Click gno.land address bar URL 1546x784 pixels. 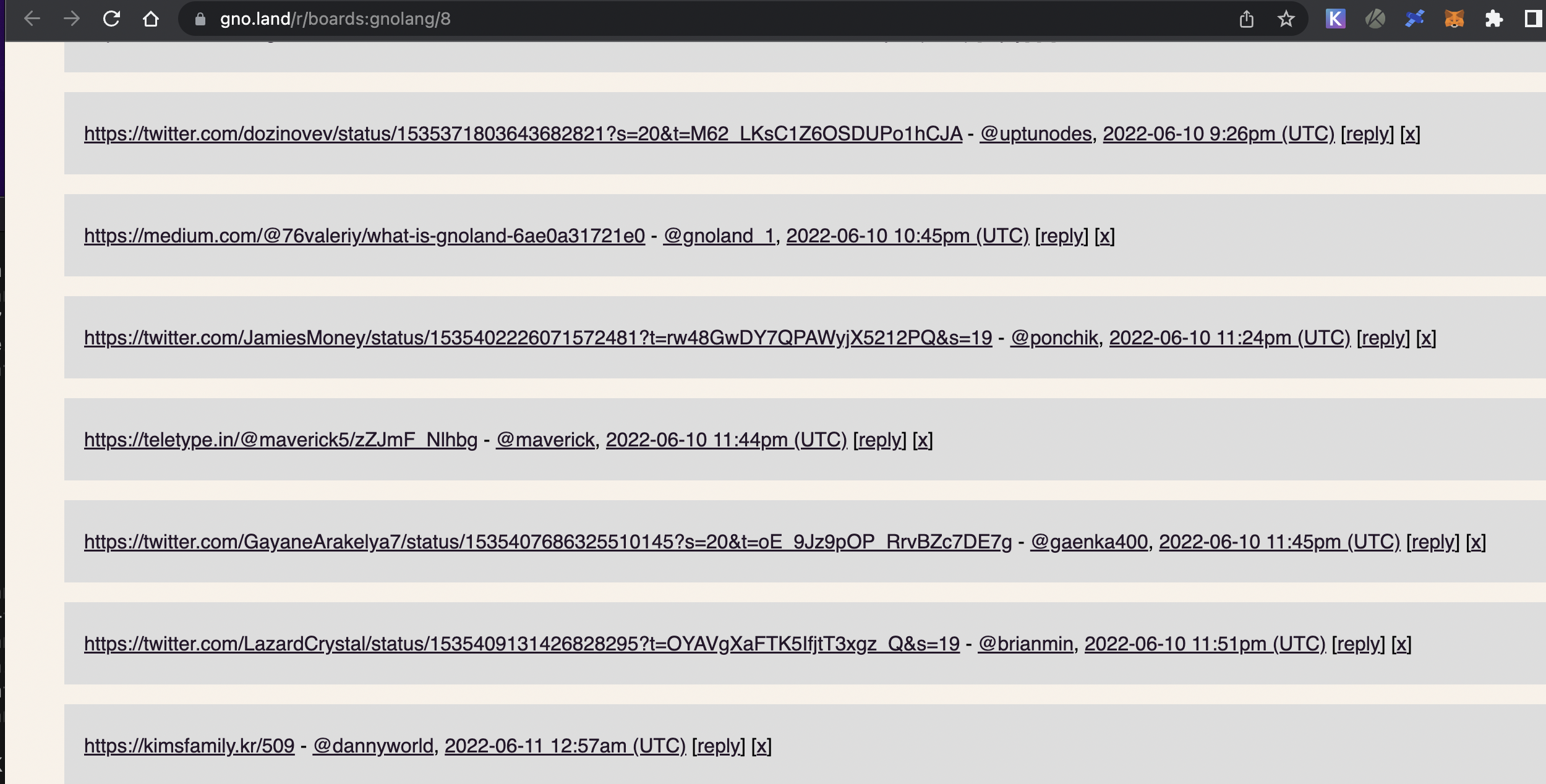pos(335,19)
